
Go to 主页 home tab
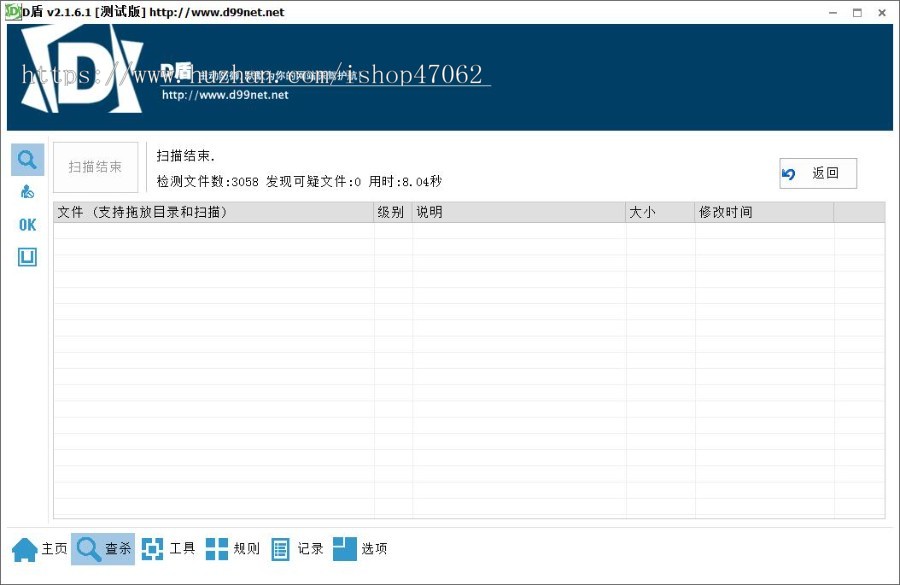[40, 549]
